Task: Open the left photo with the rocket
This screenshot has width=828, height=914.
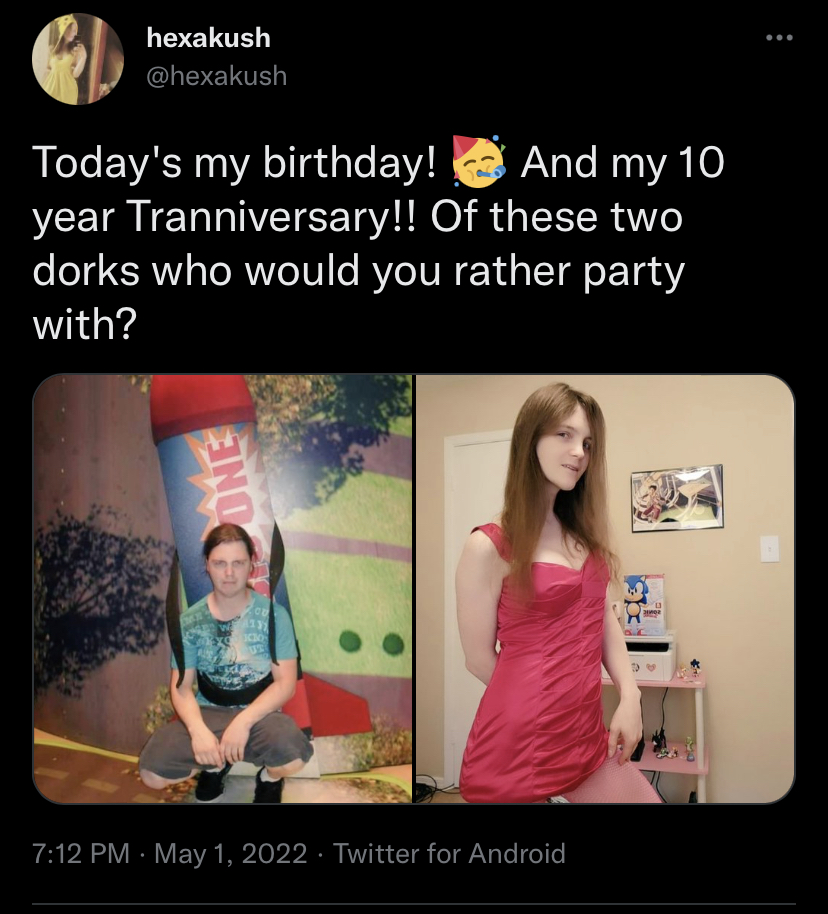Action: 222,589
